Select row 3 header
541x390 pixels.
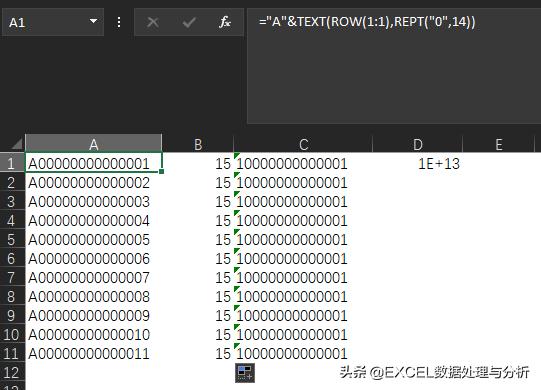click(x=12, y=201)
